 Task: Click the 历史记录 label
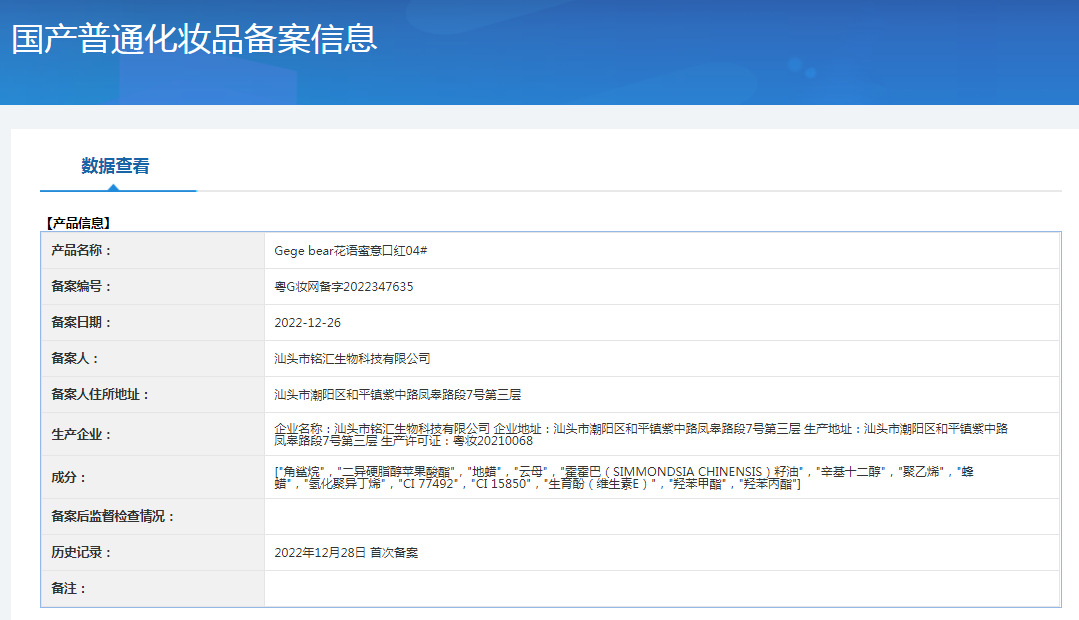click(x=81, y=552)
